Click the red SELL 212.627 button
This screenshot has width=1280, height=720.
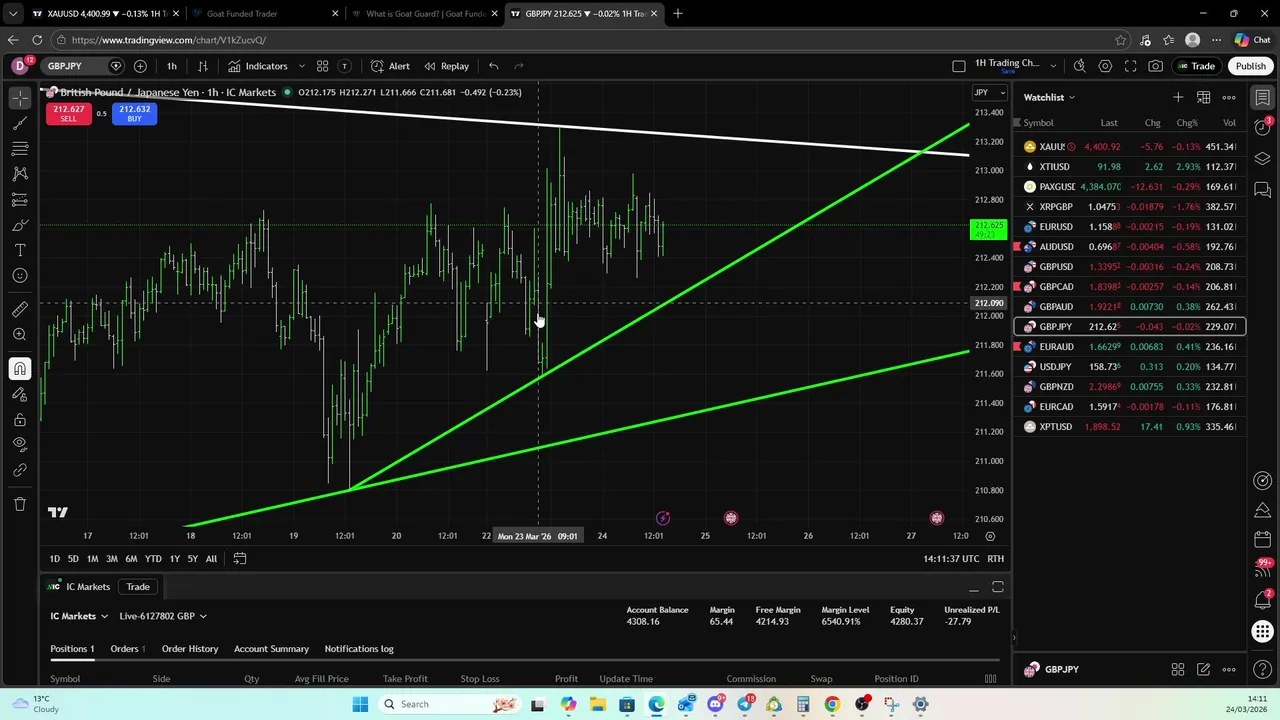coord(68,113)
